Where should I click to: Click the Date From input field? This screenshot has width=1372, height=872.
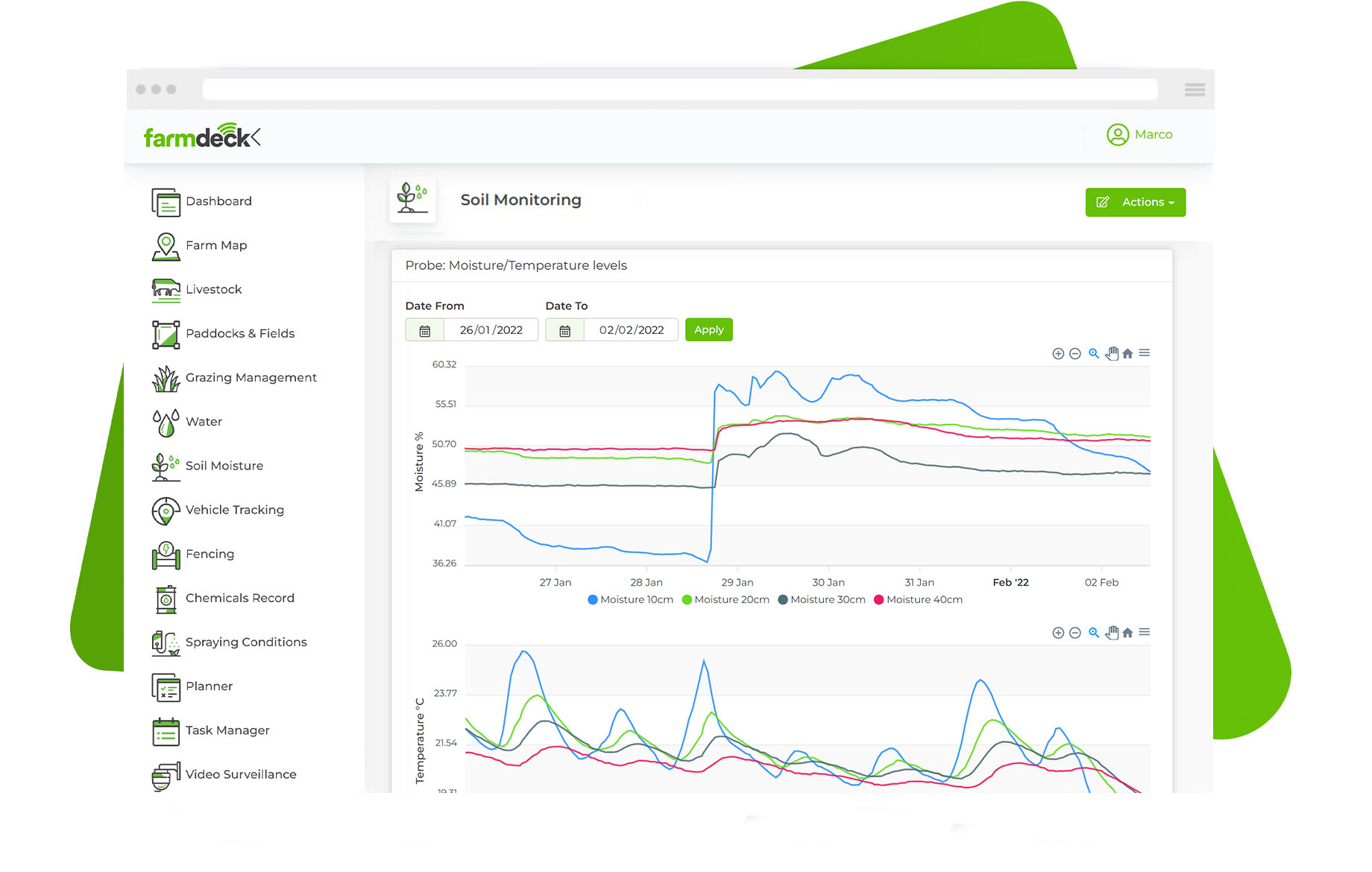pos(491,330)
